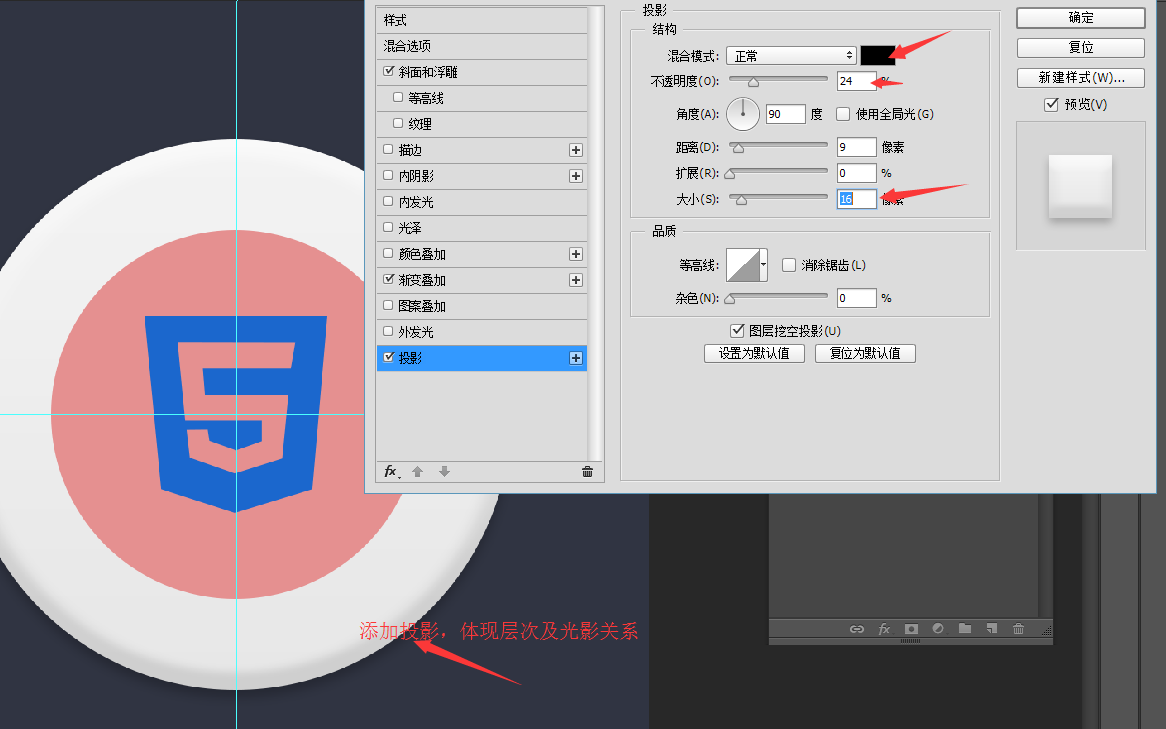Create a new layer from the Layers panel
Screen dimensions: 1166x729
pos(991,629)
